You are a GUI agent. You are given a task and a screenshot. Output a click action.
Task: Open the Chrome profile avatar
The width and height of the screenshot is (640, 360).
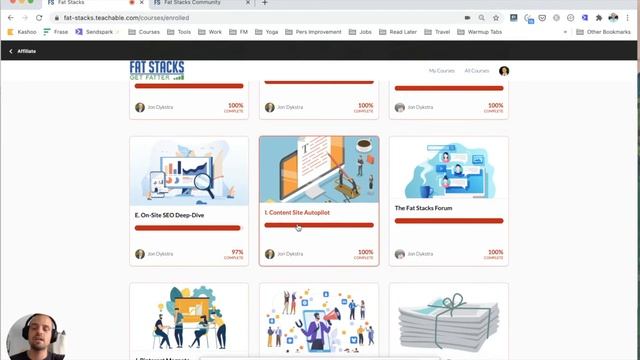(613, 18)
